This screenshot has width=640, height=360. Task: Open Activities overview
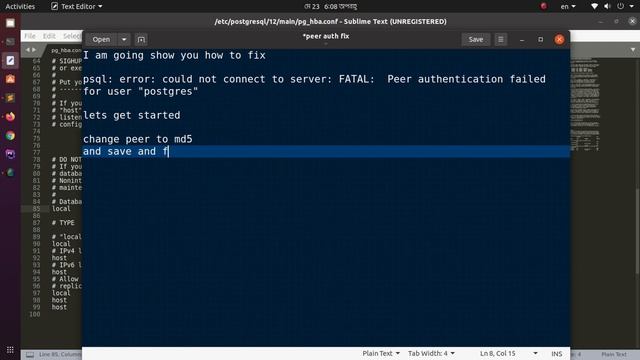[20, 6]
